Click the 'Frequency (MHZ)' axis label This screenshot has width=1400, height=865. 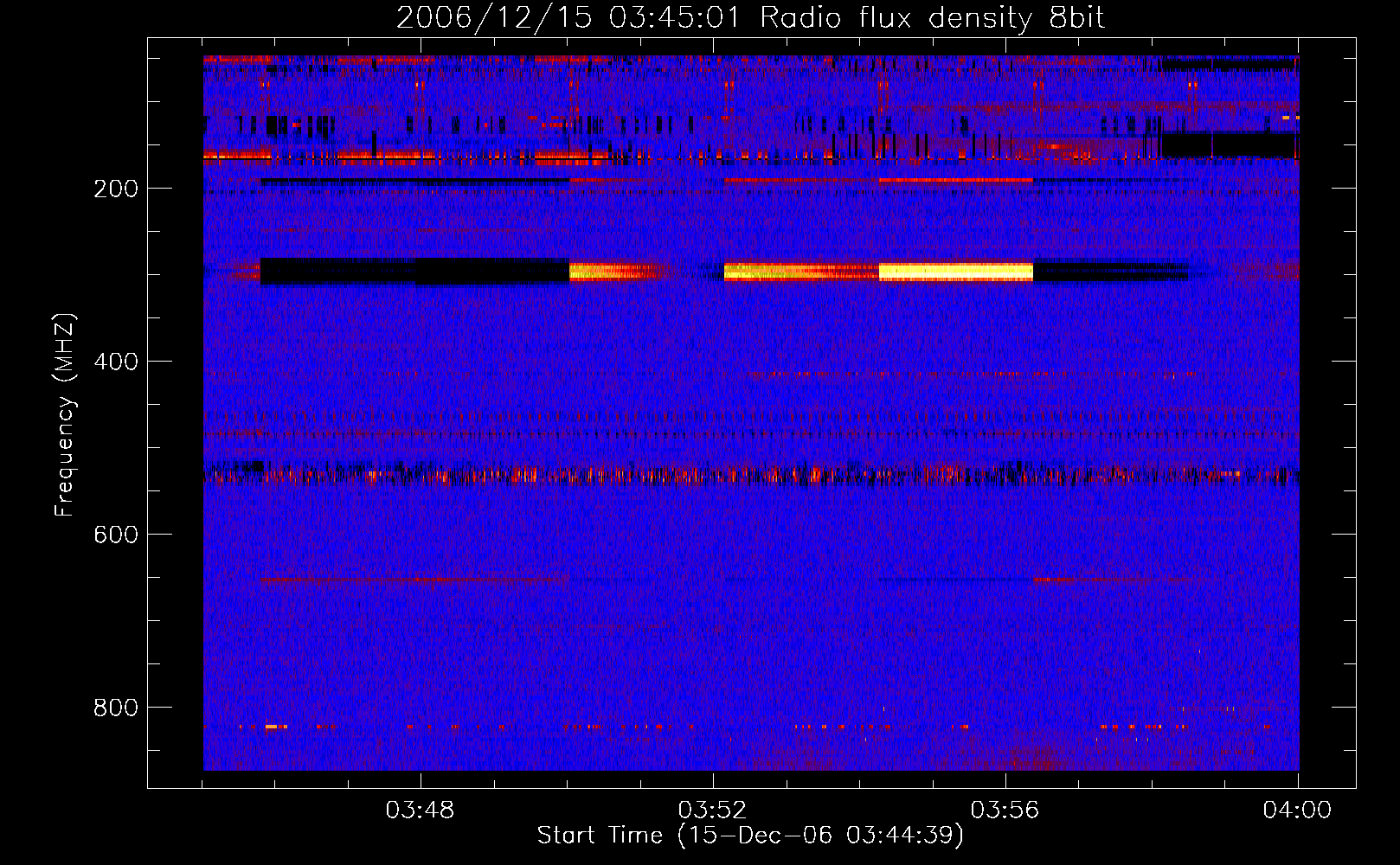(x=65, y=414)
